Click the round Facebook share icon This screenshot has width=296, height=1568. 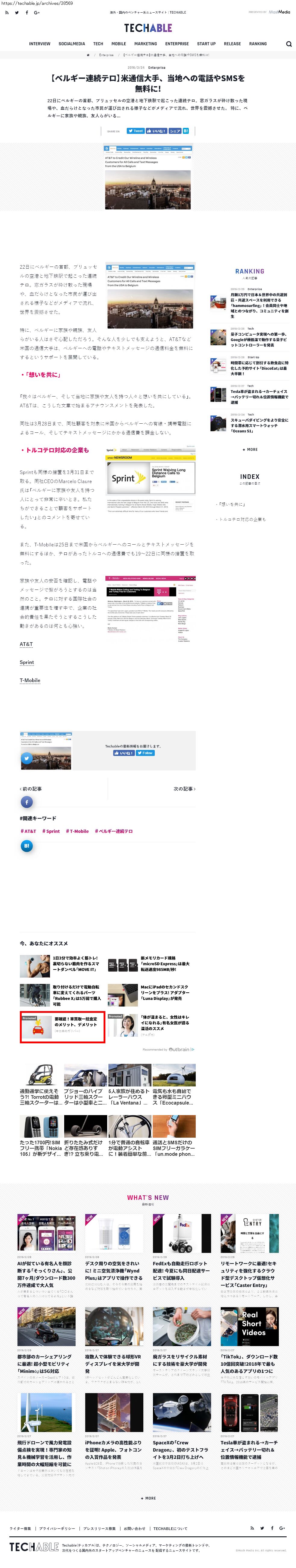pyautogui.click(x=27, y=802)
